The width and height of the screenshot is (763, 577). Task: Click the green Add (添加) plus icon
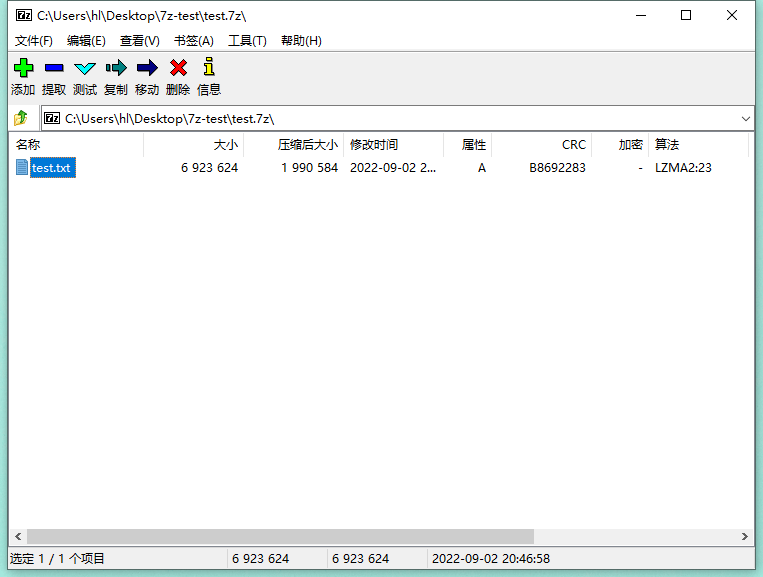coord(23,68)
